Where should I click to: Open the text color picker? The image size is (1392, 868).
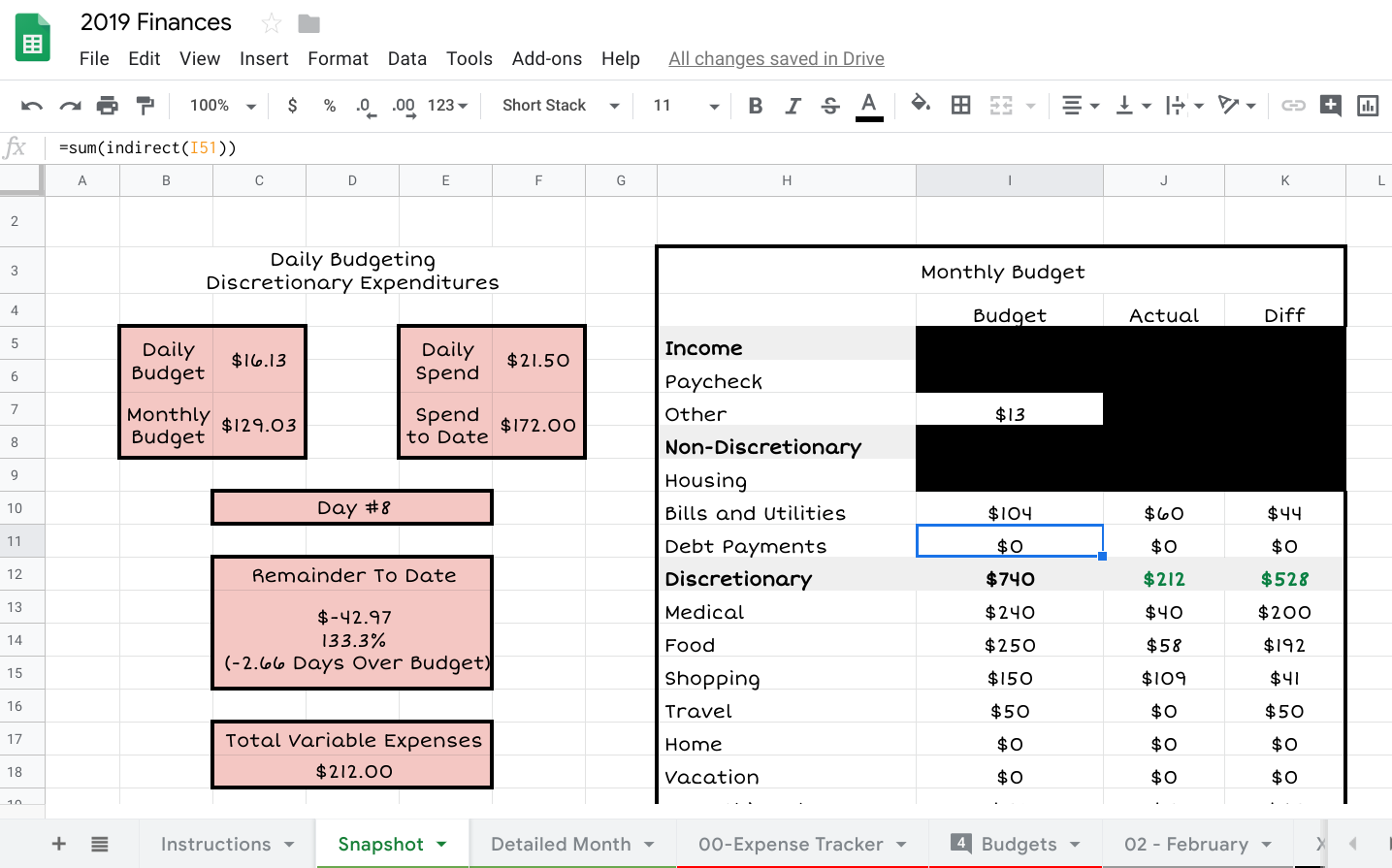click(869, 106)
